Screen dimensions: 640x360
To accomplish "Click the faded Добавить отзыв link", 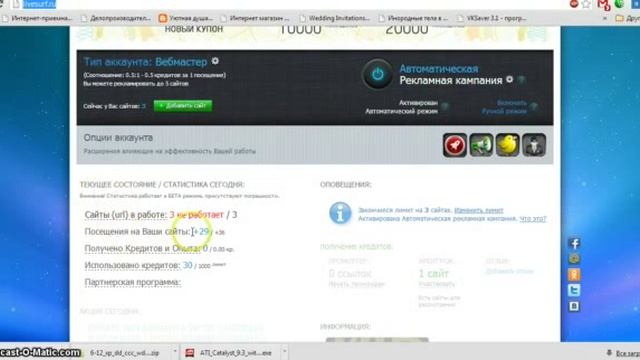I will click(509, 271).
